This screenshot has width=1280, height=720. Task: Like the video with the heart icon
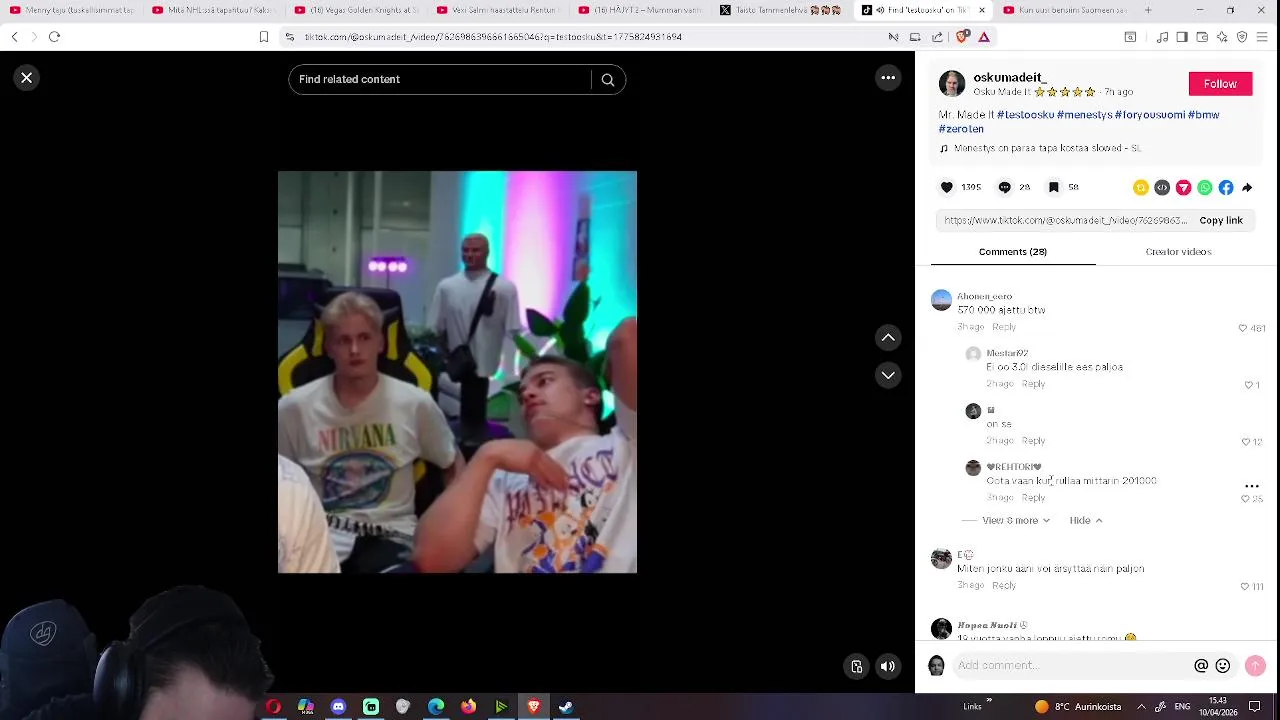947,187
